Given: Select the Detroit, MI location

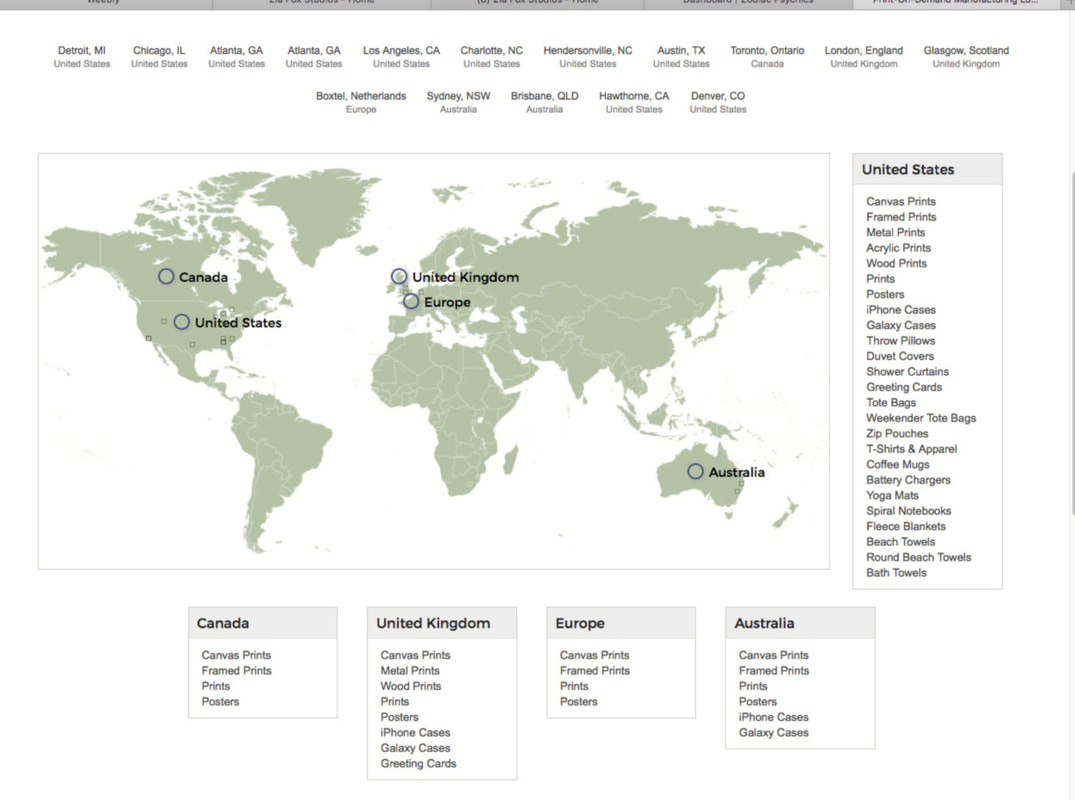Looking at the screenshot, I should (82, 57).
